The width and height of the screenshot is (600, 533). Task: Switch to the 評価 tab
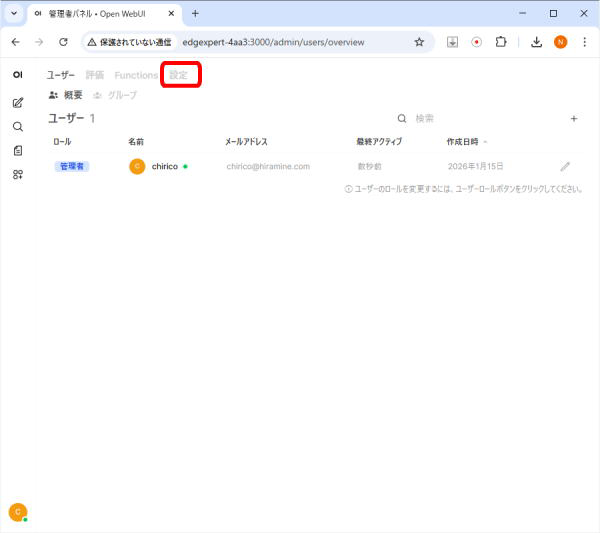[95, 75]
